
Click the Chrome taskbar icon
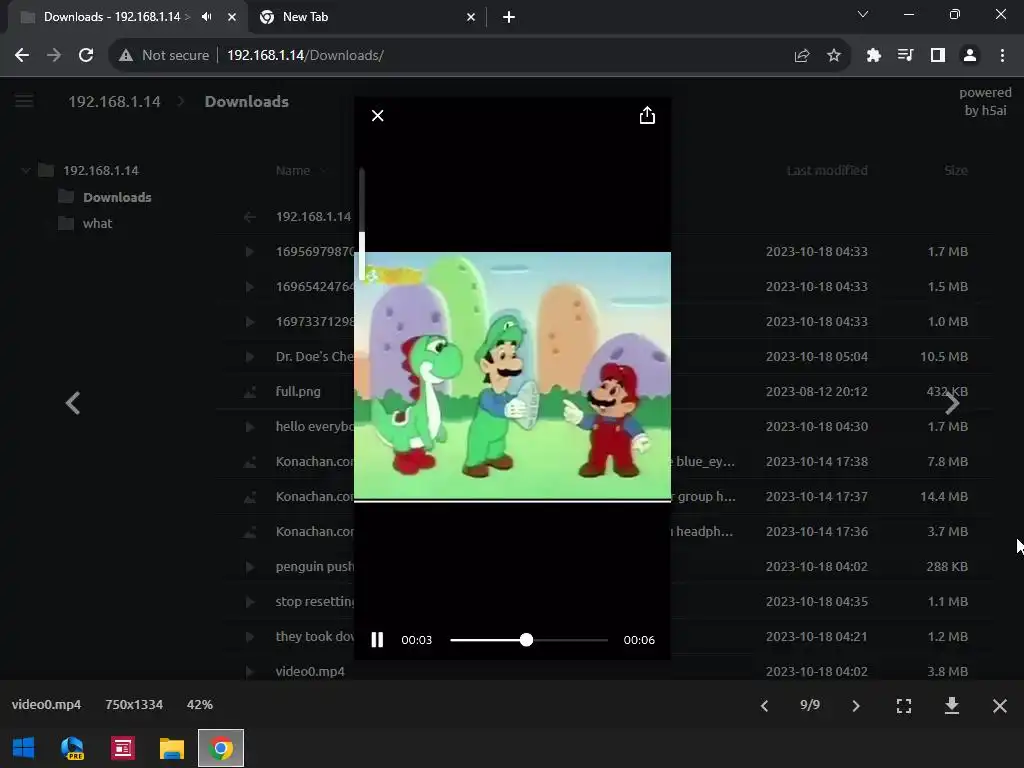pyautogui.click(x=221, y=748)
